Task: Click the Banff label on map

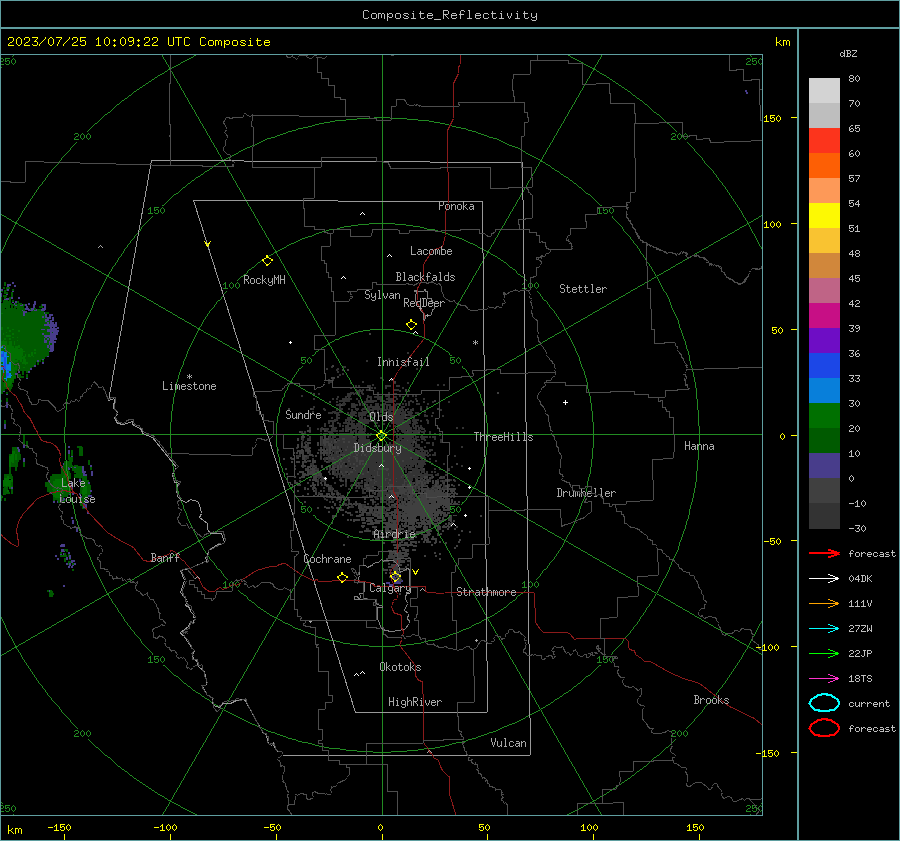Action: click(x=165, y=557)
